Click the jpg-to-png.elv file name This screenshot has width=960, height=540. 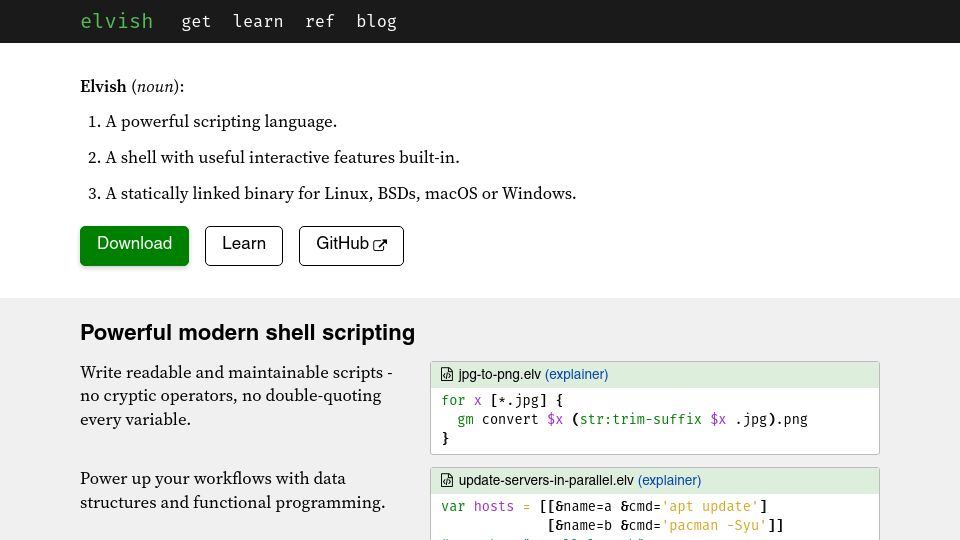pos(500,374)
